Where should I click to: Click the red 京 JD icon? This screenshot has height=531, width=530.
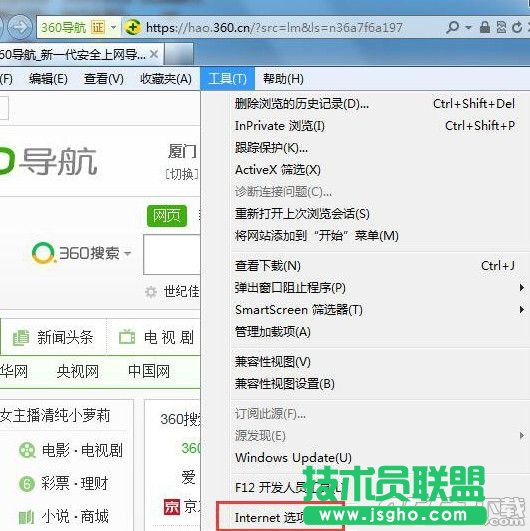click(172, 507)
